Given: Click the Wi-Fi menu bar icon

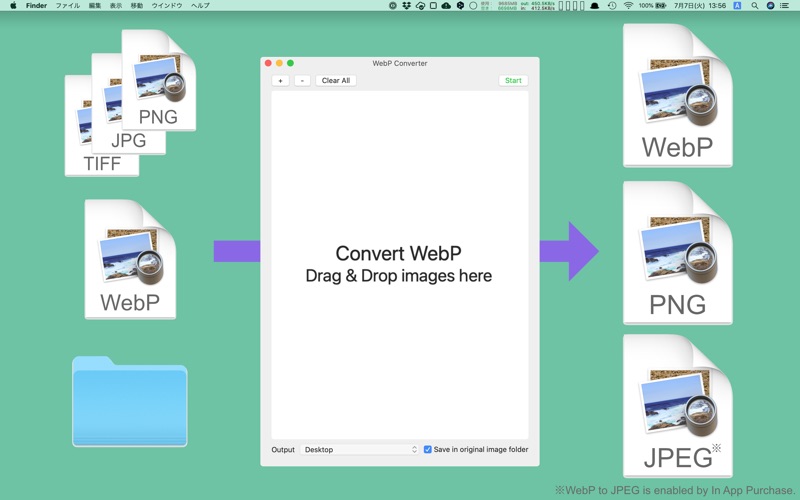Looking at the screenshot, I should [x=629, y=6].
